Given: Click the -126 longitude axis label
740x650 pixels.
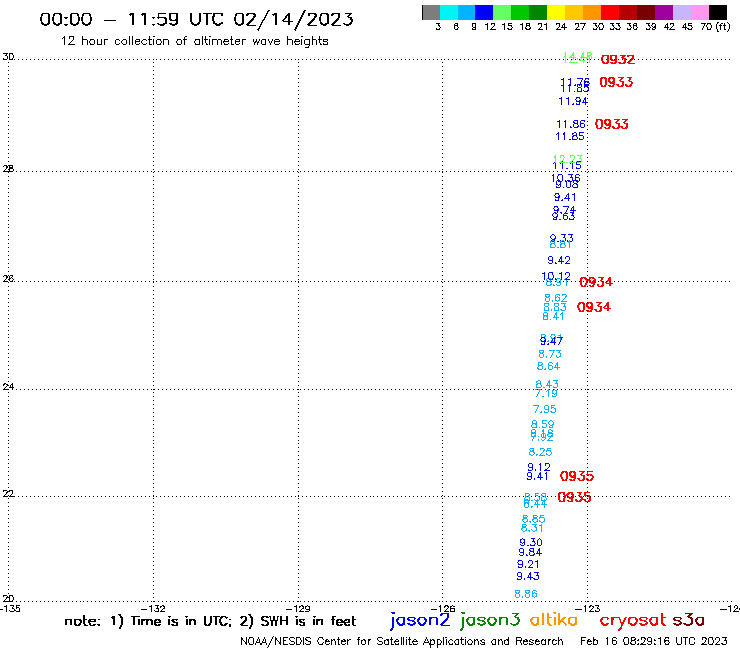Looking at the screenshot, I should (x=443, y=609).
